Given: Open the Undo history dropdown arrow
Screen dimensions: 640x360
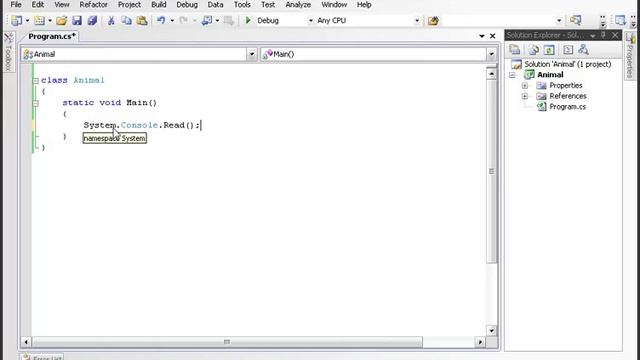Looking at the screenshot, I should [x=172, y=20].
